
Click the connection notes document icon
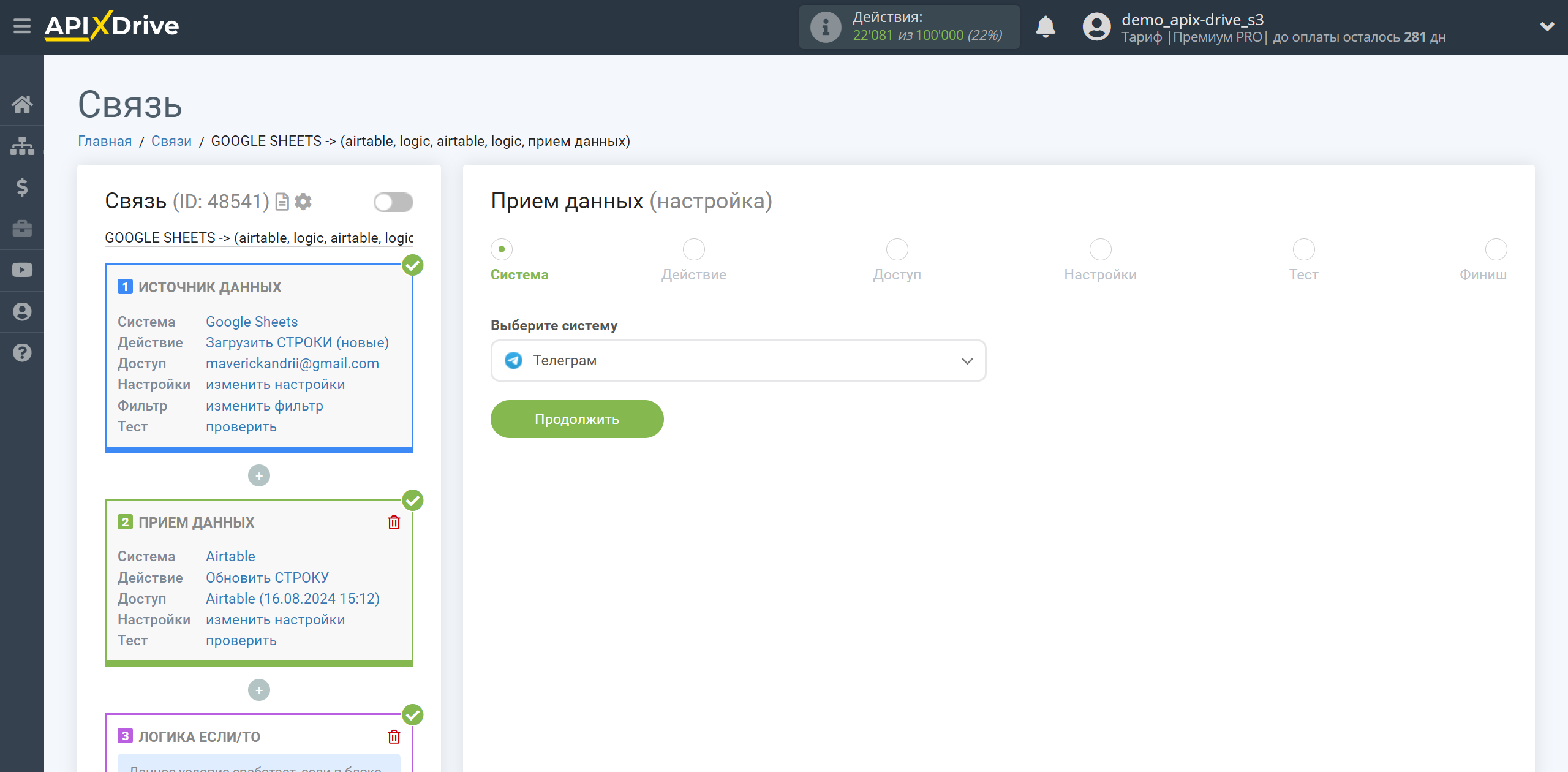[x=282, y=202]
